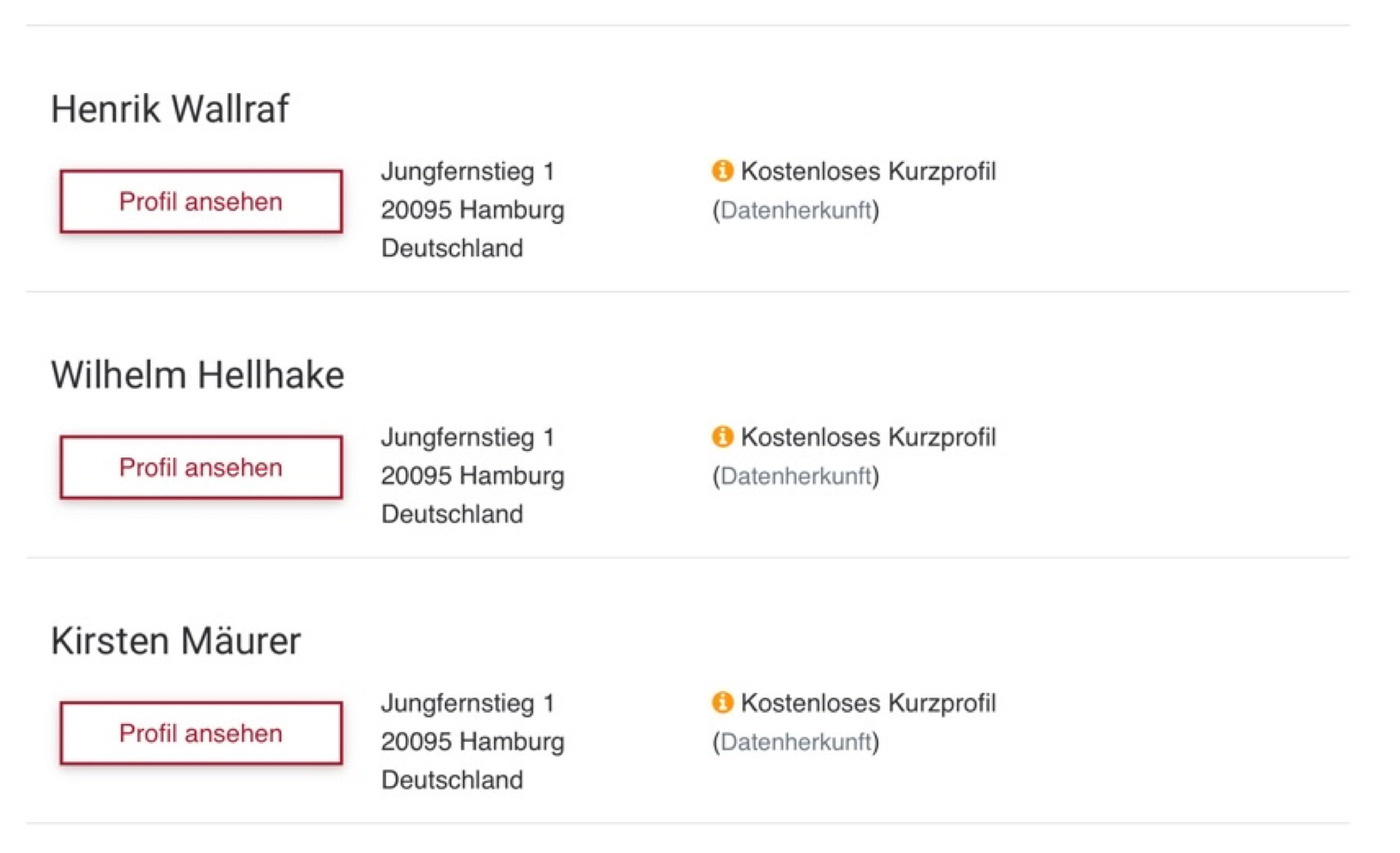Click Datenherkunft in Kirsten Mäurer's entry
The image size is (1400, 853).
click(x=796, y=742)
